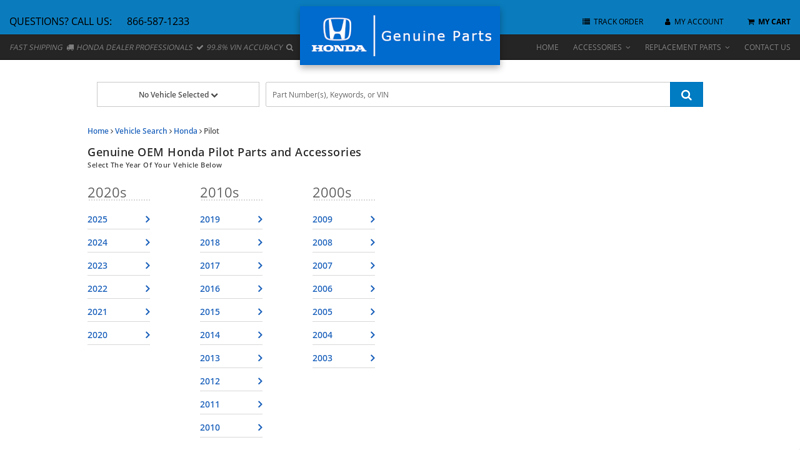Click the arrow next to 2007
This screenshot has height=450, width=800.
tap(372, 265)
